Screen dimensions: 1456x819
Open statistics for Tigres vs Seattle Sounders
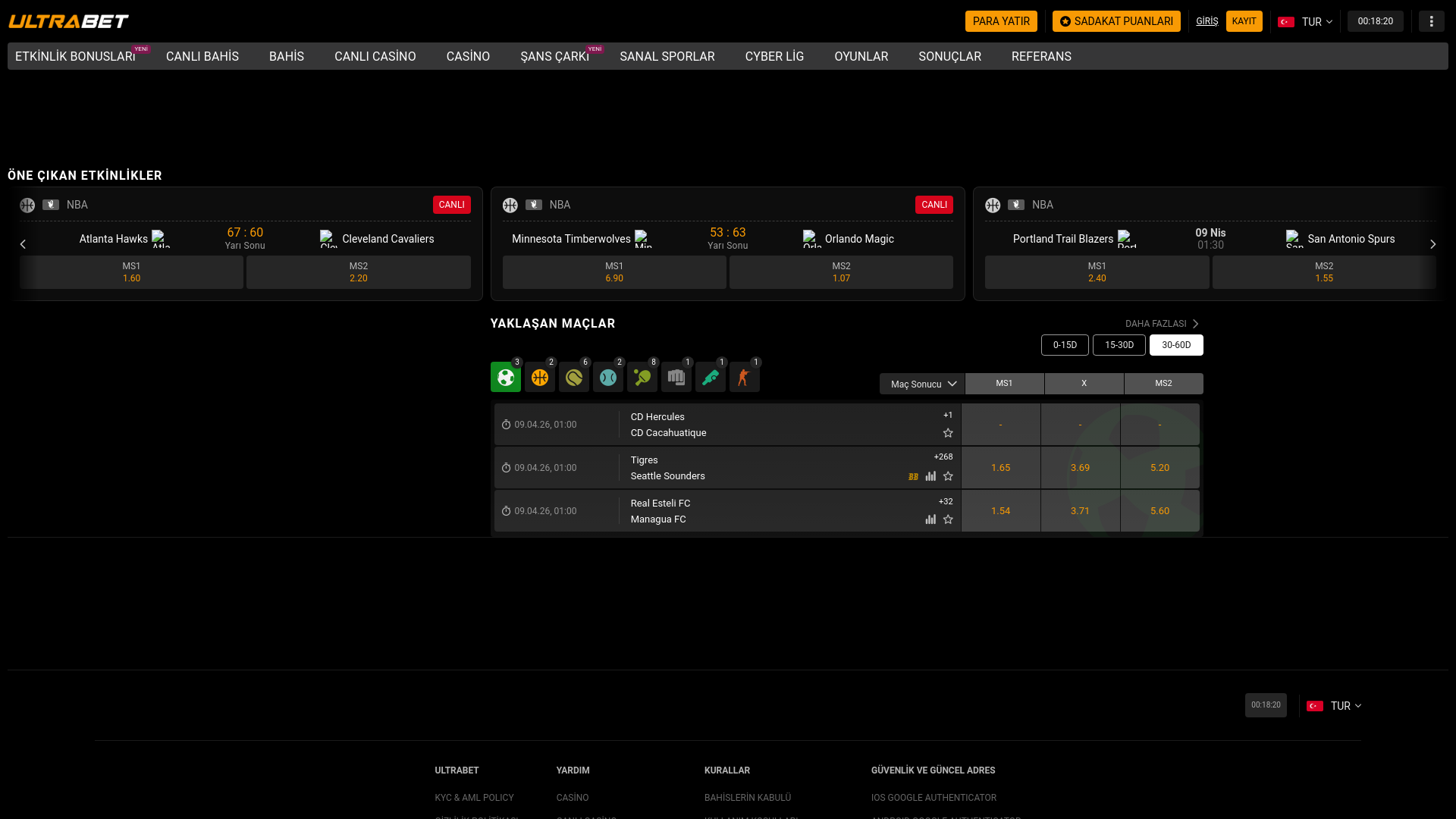(930, 476)
